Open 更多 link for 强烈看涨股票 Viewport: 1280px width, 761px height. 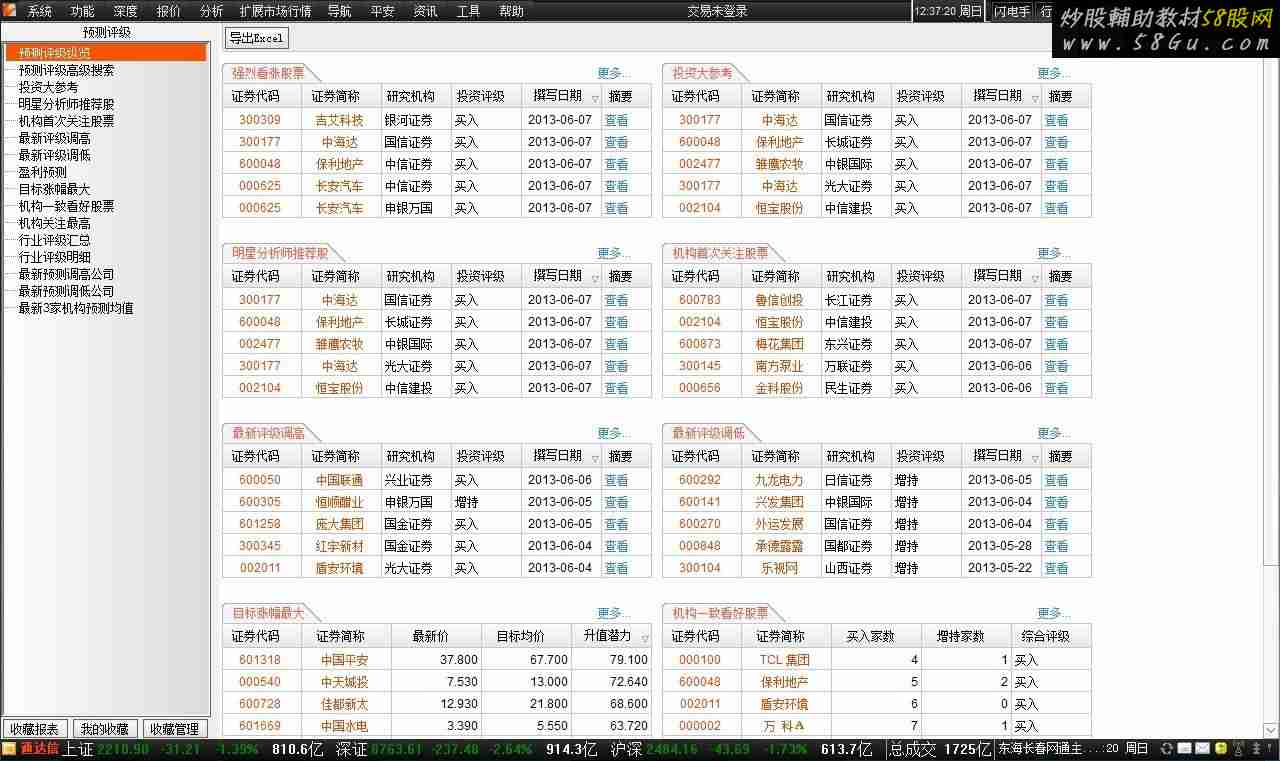click(x=614, y=73)
